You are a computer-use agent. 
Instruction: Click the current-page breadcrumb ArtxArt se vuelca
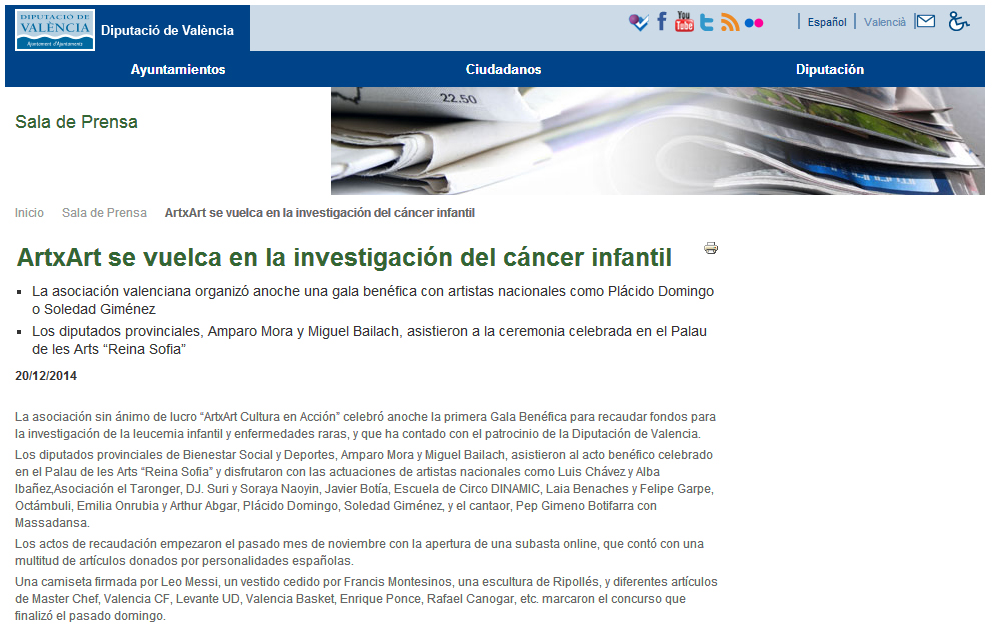click(319, 213)
